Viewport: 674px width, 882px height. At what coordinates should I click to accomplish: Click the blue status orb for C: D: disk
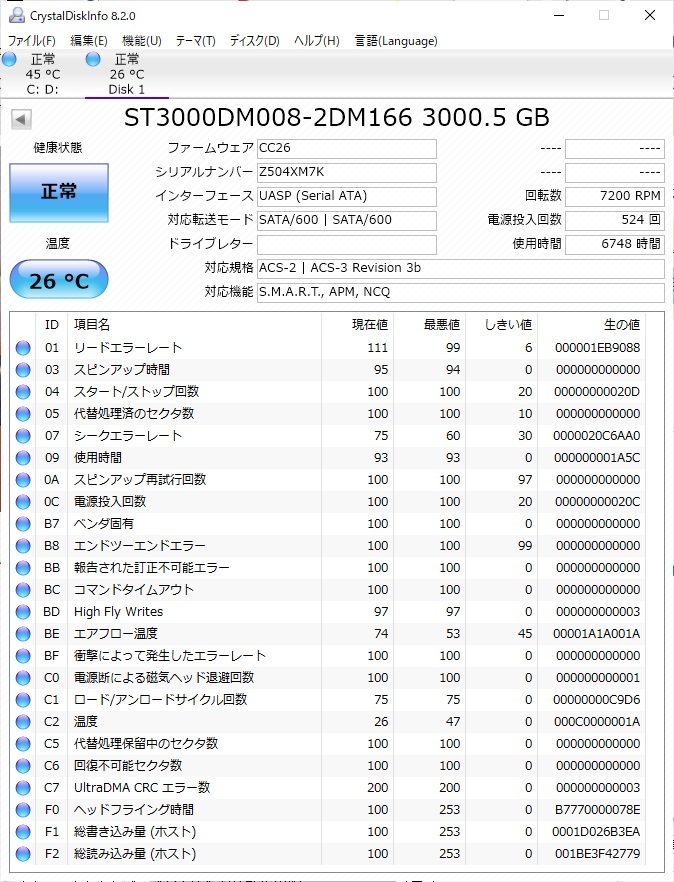(x=10, y=59)
